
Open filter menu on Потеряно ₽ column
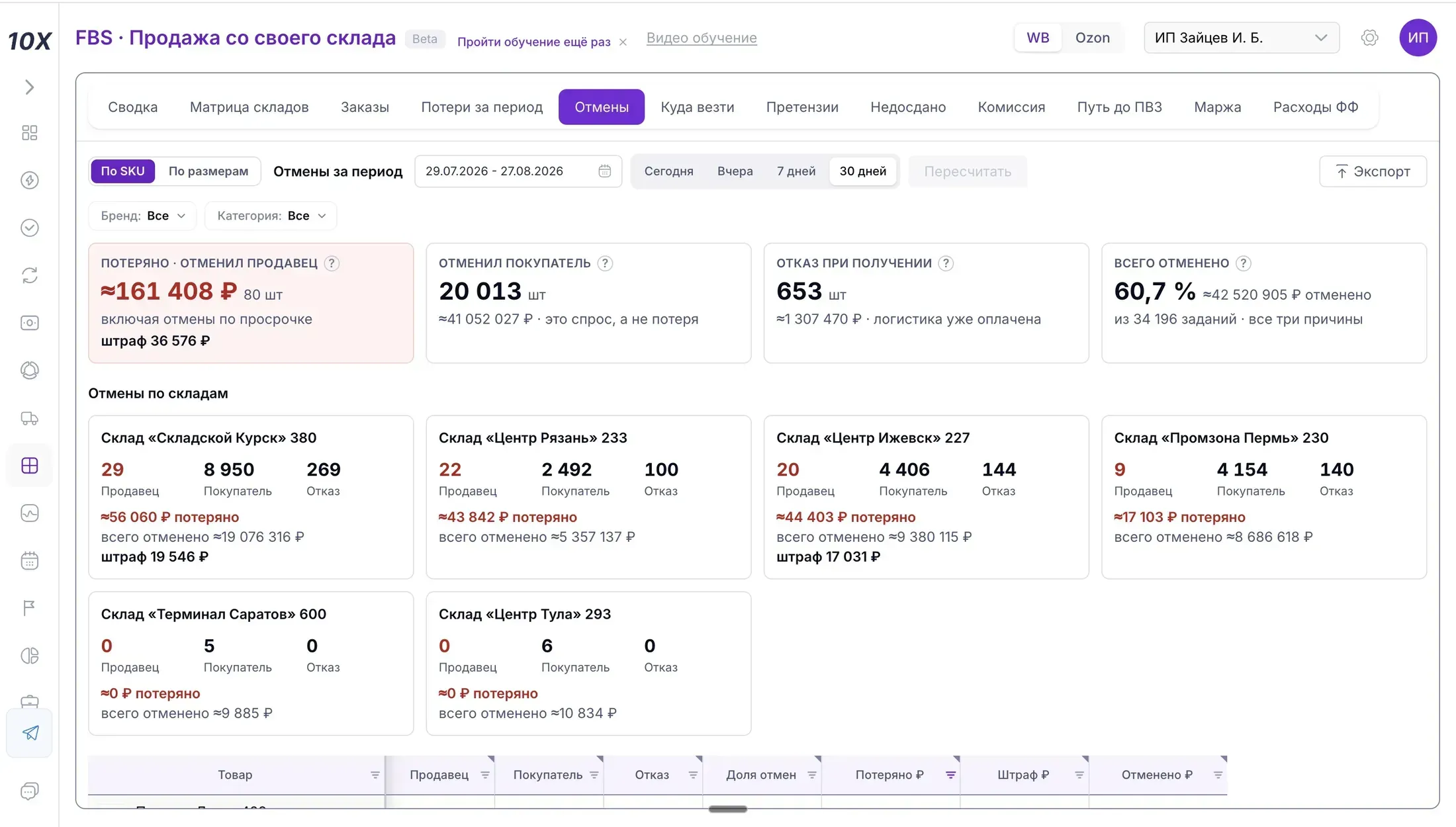(950, 775)
